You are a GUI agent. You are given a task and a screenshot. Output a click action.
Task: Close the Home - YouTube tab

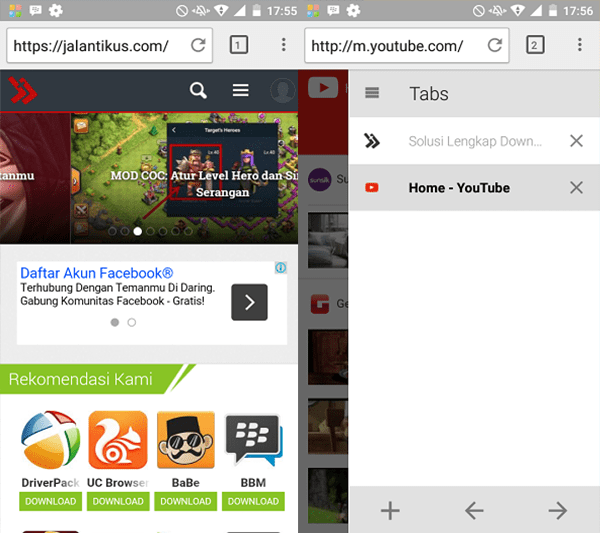point(576,187)
